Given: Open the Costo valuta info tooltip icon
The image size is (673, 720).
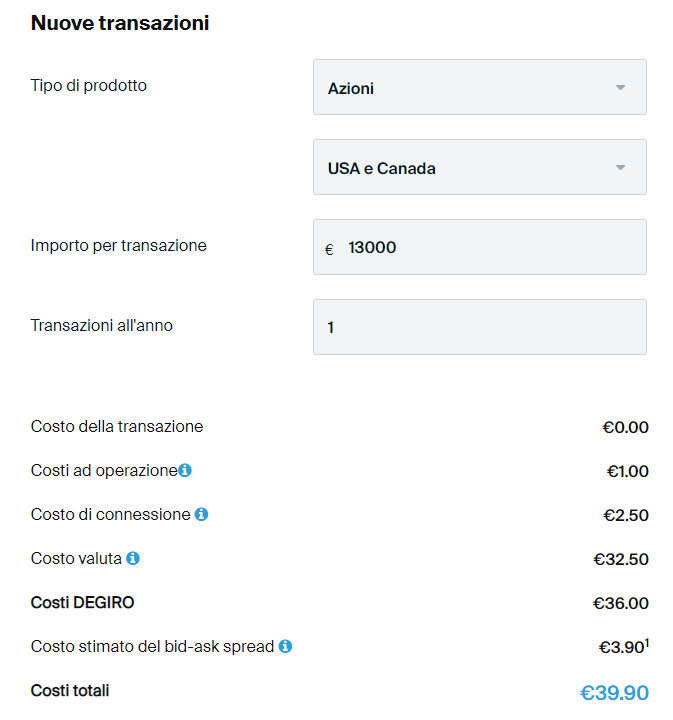Looking at the screenshot, I should coord(133,558).
